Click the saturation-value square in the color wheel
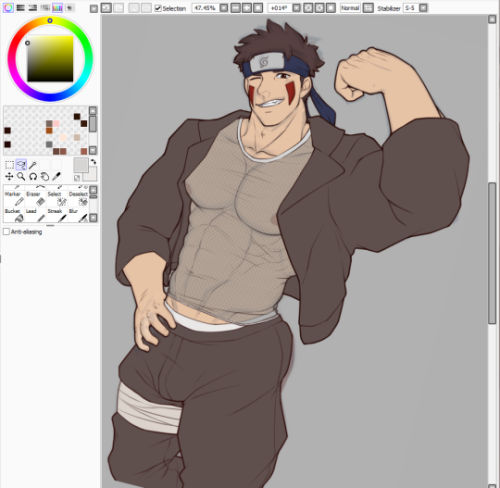 pyautogui.click(x=50, y=58)
